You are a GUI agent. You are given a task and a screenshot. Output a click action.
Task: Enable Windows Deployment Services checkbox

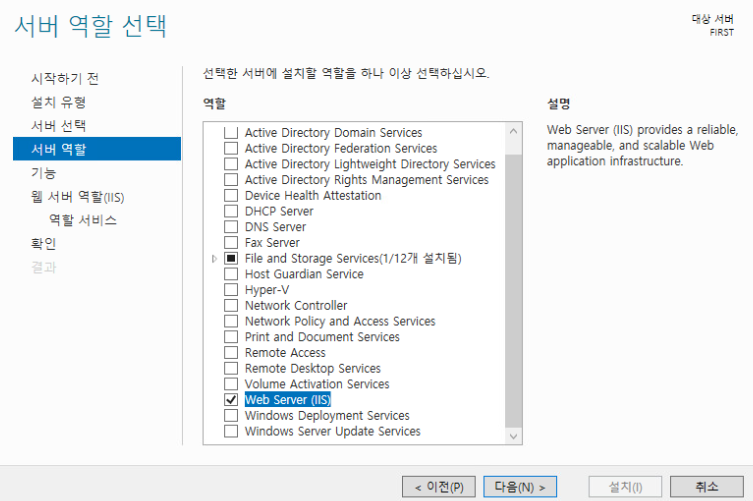[x=231, y=415]
